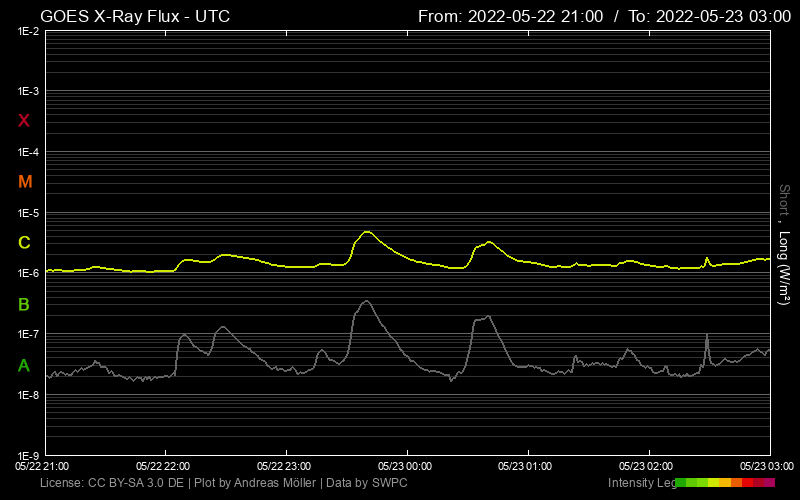Screen dimensions: 800x500
Task: Select the red X flare class label
Action: pyautogui.click(x=24, y=121)
